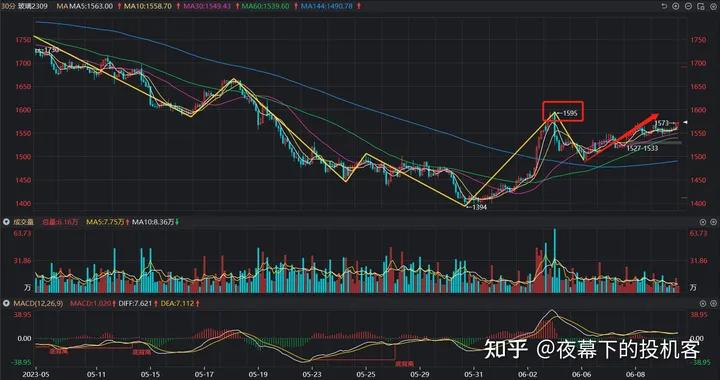The width and height of the screenshot is (720, 380).
Task: Close the MACD panel with X icon
Action: (713, 303)
